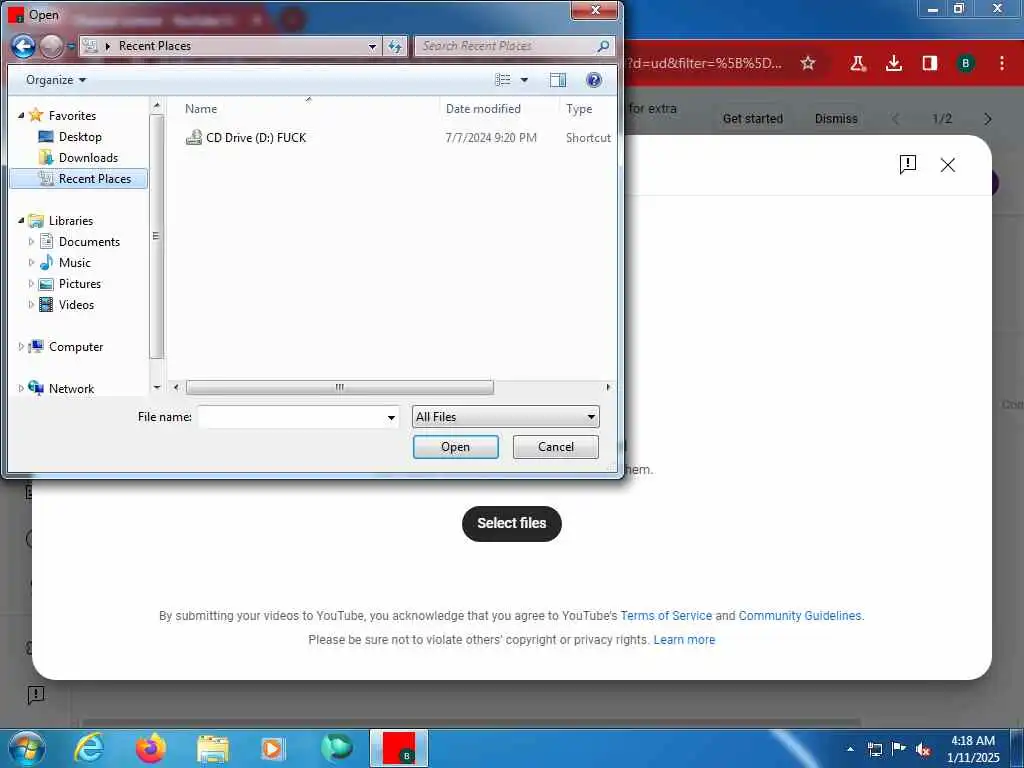Image resolution: width=1024 pixels, height=768 pixels.
Task: Open the browser downloads icon
Action: click(x=894, y=63)
